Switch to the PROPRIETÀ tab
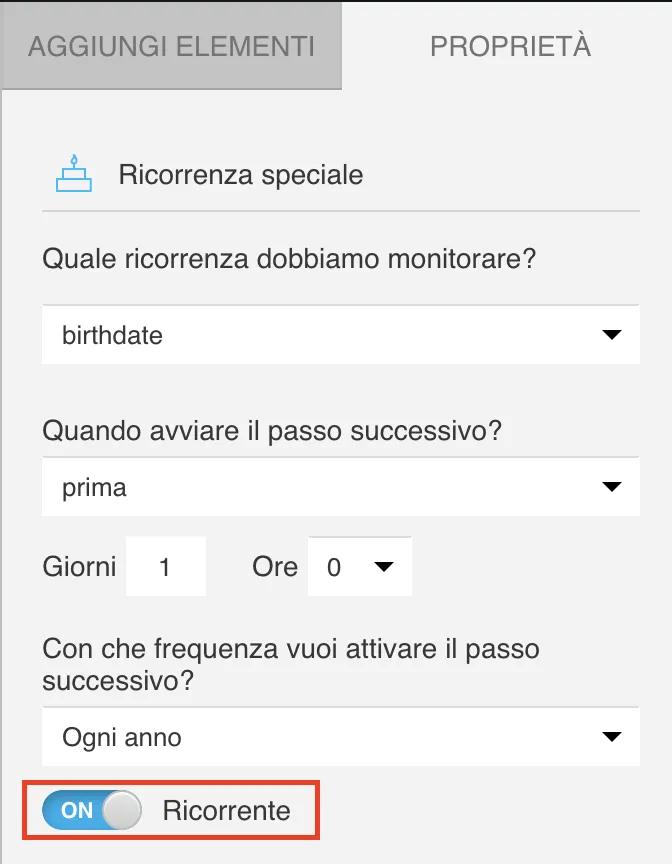 pos(511,46)
